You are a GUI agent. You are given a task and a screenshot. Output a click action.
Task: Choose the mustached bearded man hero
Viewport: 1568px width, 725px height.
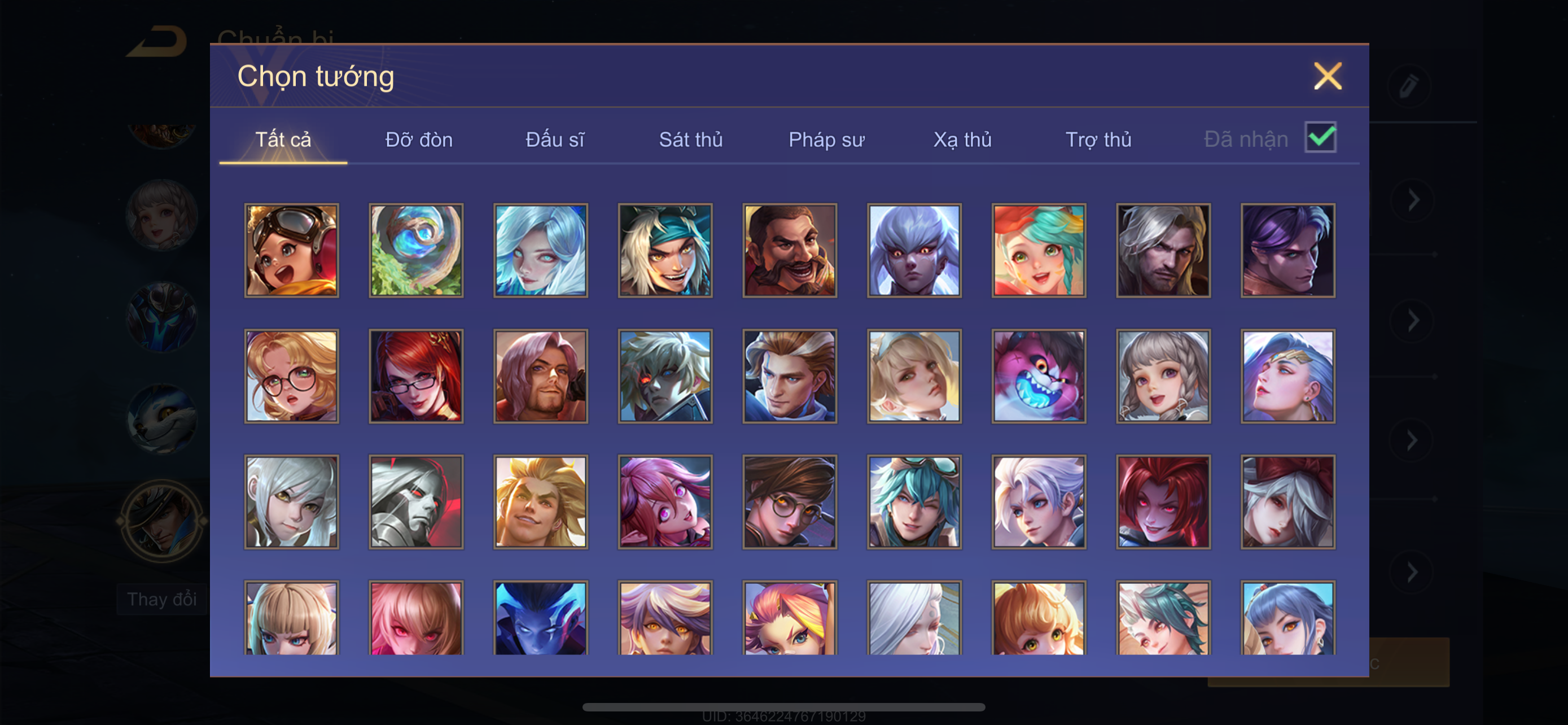790,250
